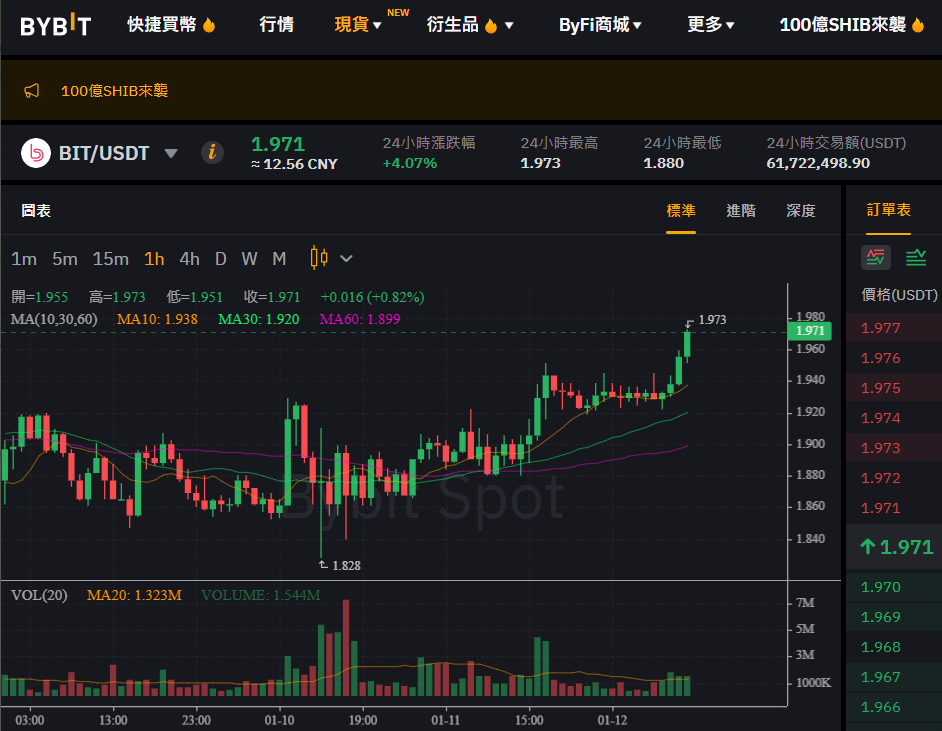The width and height of the screenshot is (942, 731).
Task: Select the 15m timeframe
Action: click(x=111, y=259)
